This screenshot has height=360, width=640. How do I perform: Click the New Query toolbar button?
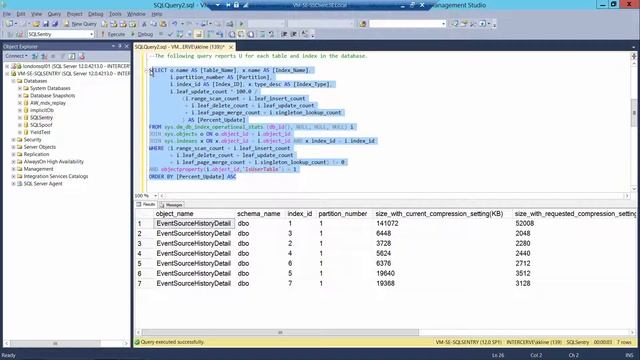[80, 24]
